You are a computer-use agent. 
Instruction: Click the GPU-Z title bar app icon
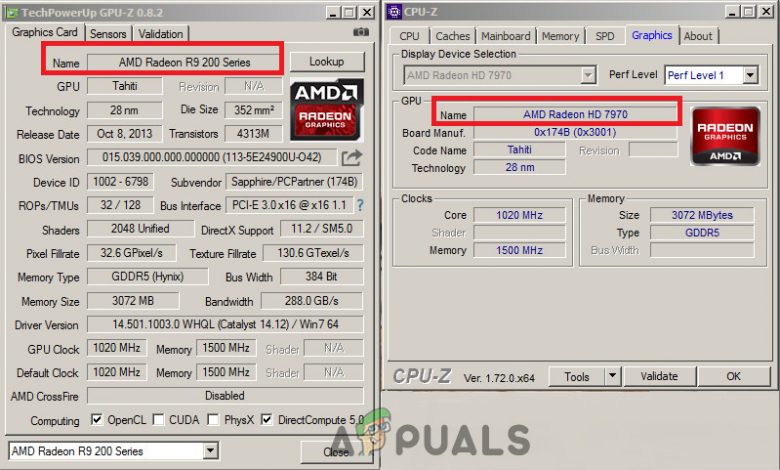point(12,12)
